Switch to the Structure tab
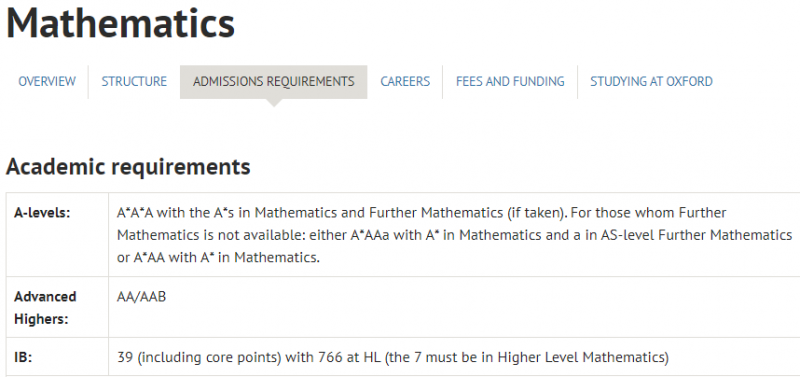 tap(134, 82)
